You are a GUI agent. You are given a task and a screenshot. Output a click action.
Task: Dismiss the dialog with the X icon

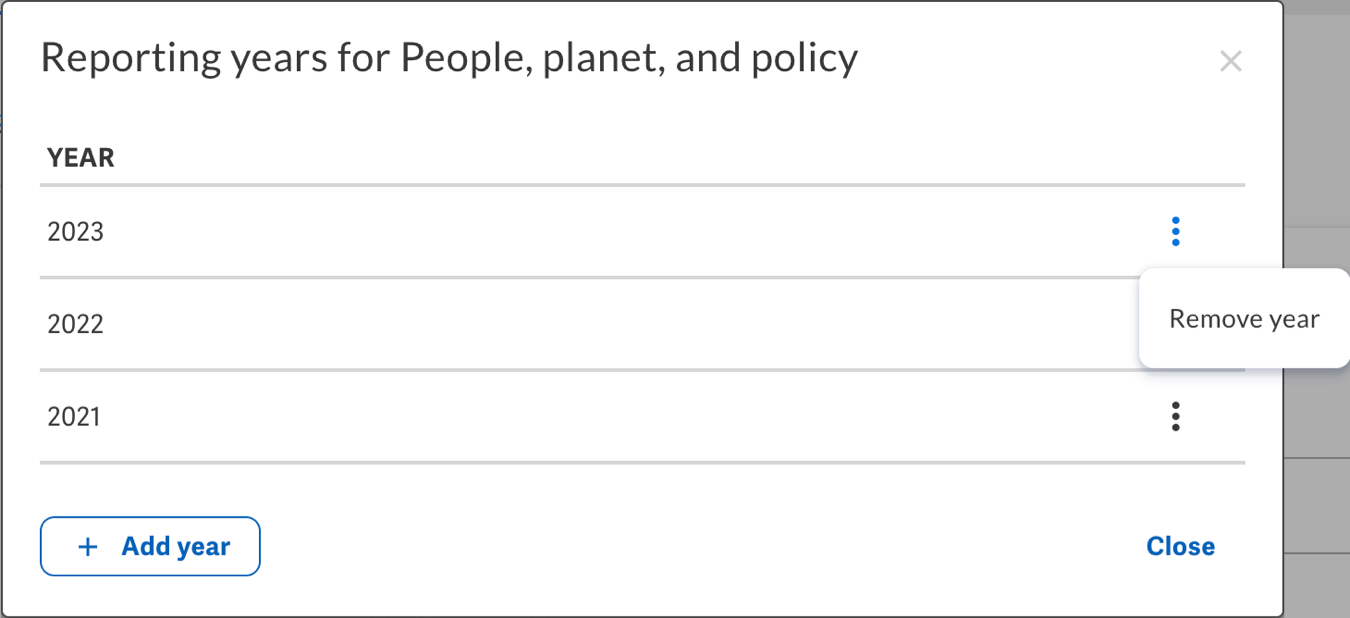click(1230, 61)
